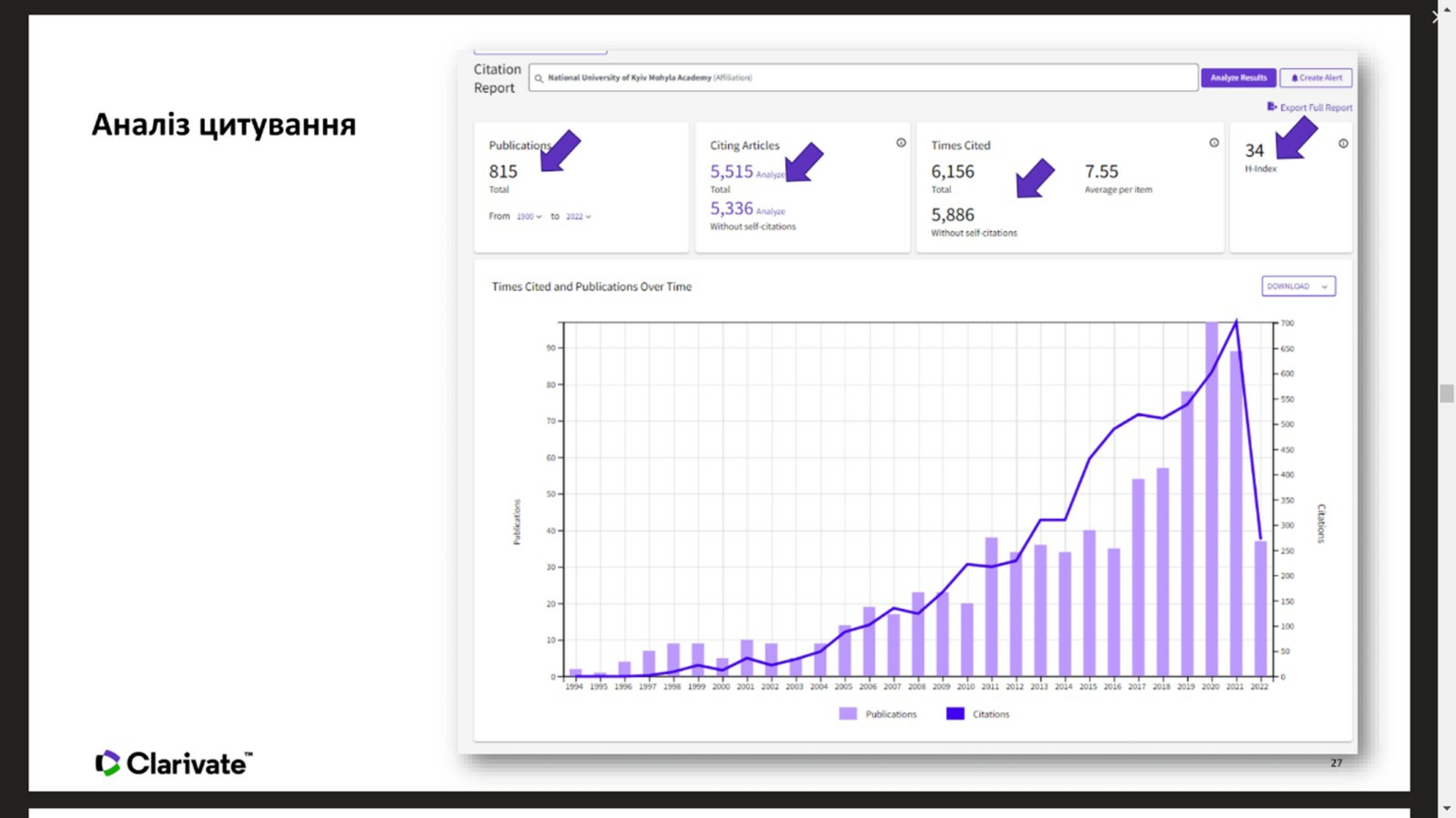Click the affiliation search input field

point(863,78)
